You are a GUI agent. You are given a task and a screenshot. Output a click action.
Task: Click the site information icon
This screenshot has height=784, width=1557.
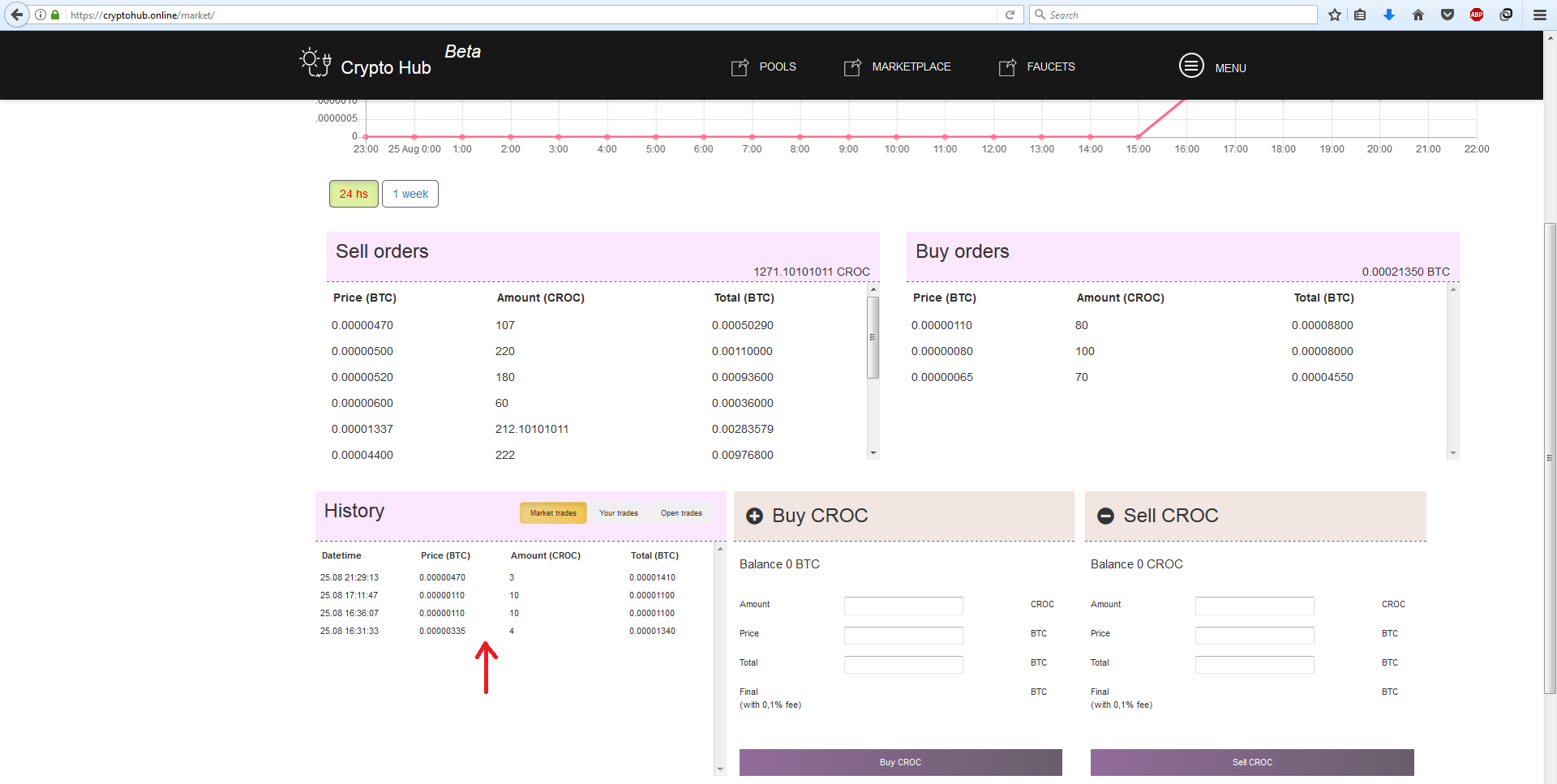pos(40,15)
